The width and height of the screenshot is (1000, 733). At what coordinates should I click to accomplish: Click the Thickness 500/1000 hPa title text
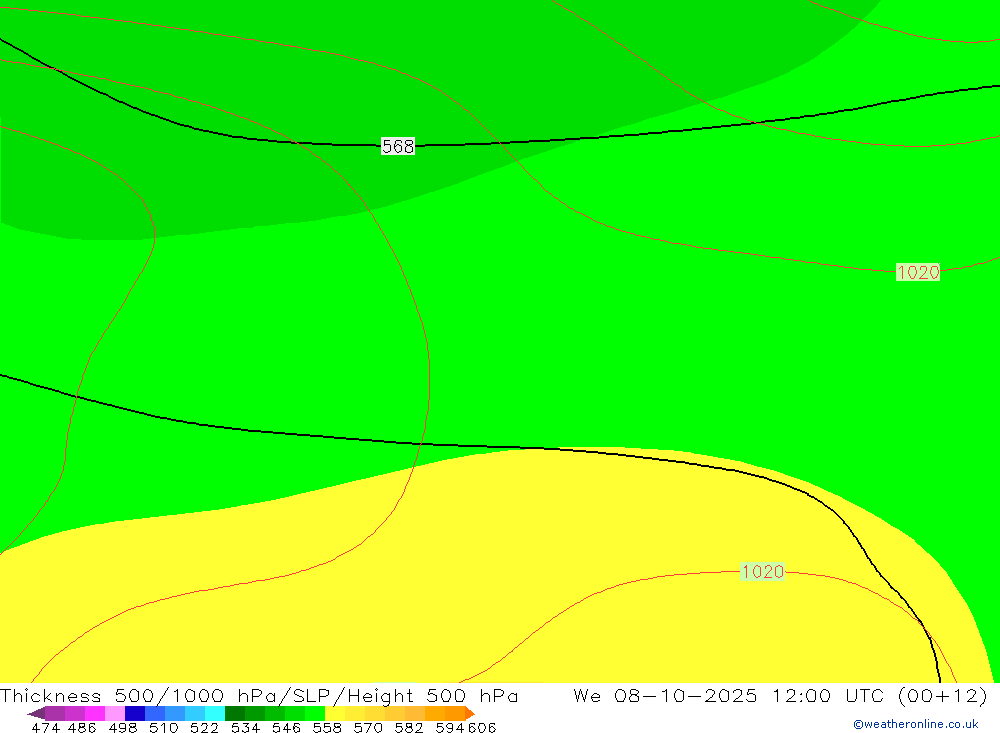(x=139, y=695)
